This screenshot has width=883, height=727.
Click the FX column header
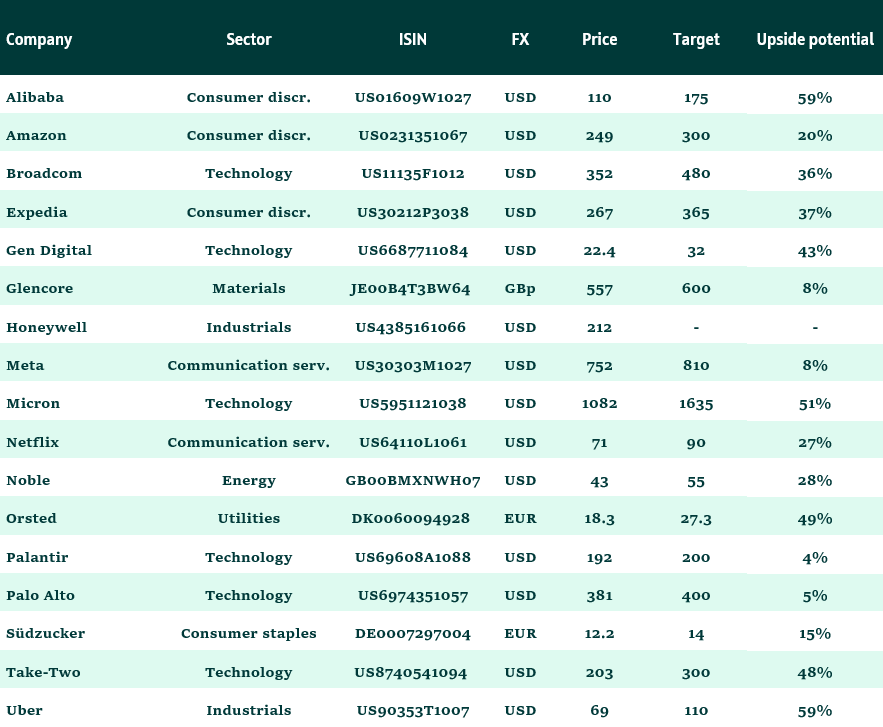(520, 39)
